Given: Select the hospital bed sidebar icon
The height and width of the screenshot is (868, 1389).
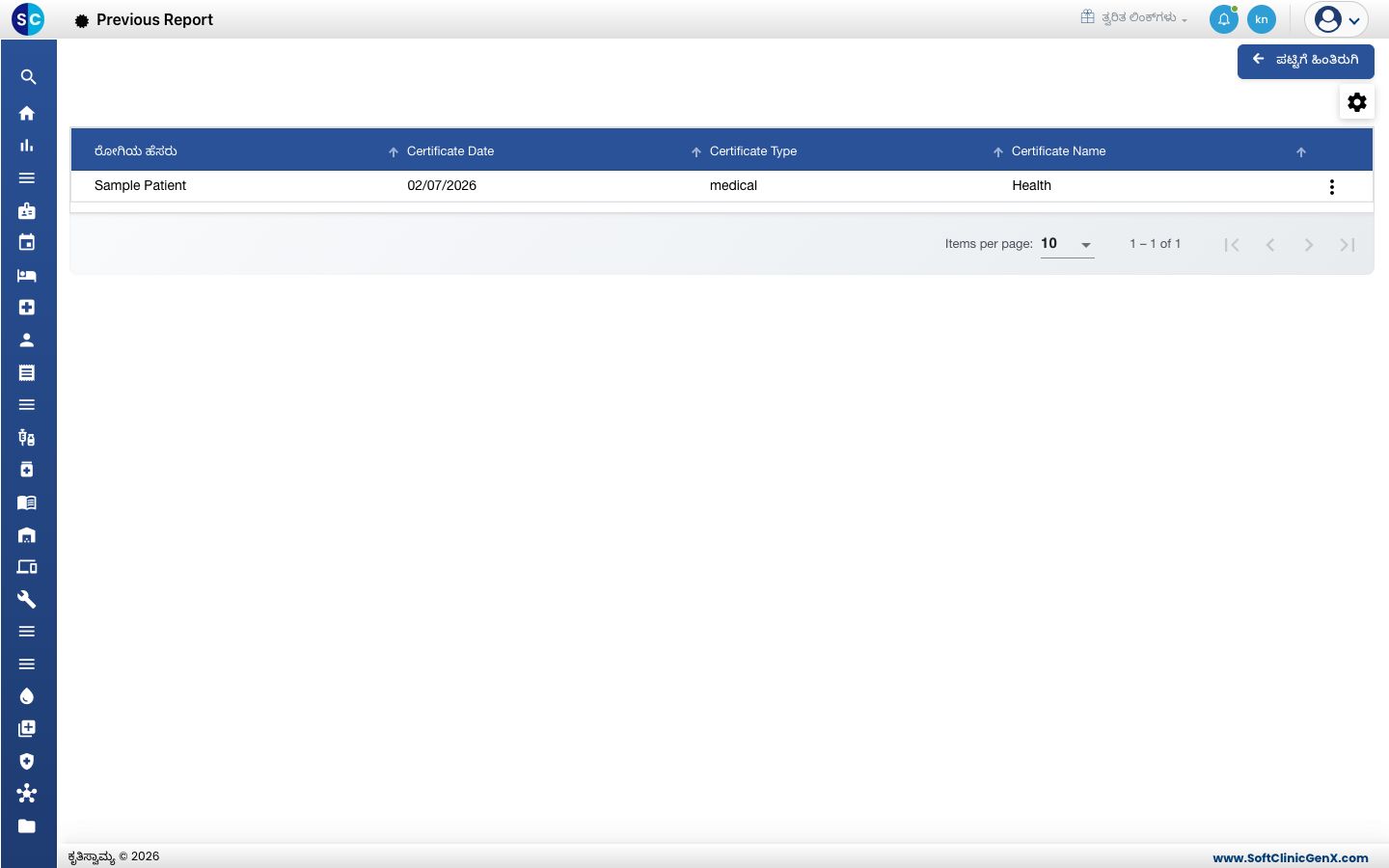Looking at the screenshot, I should pyautogui.click(x=27, y=276).
